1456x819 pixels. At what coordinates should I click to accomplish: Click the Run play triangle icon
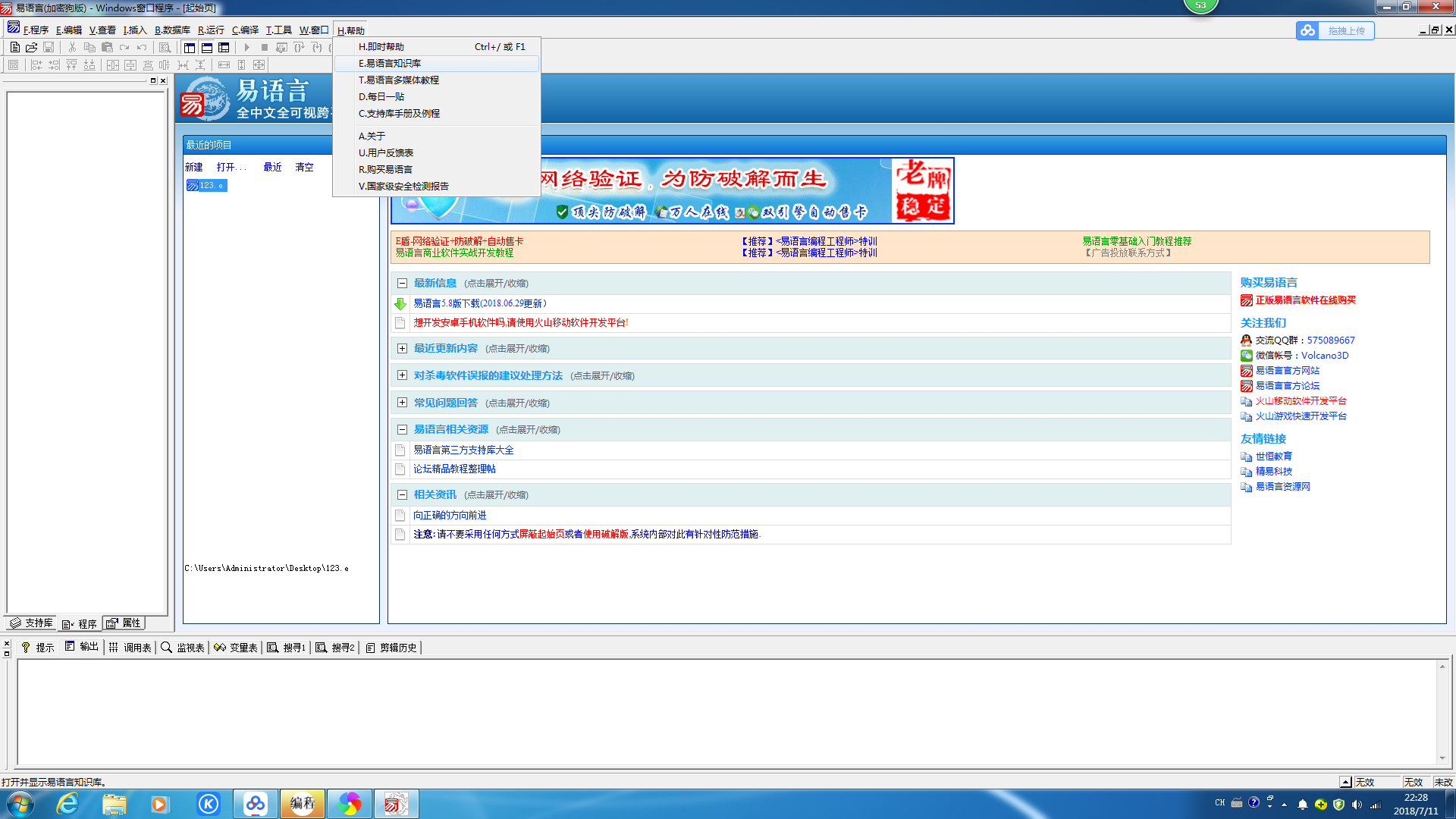pyautogui.click(x=246, y=47)
